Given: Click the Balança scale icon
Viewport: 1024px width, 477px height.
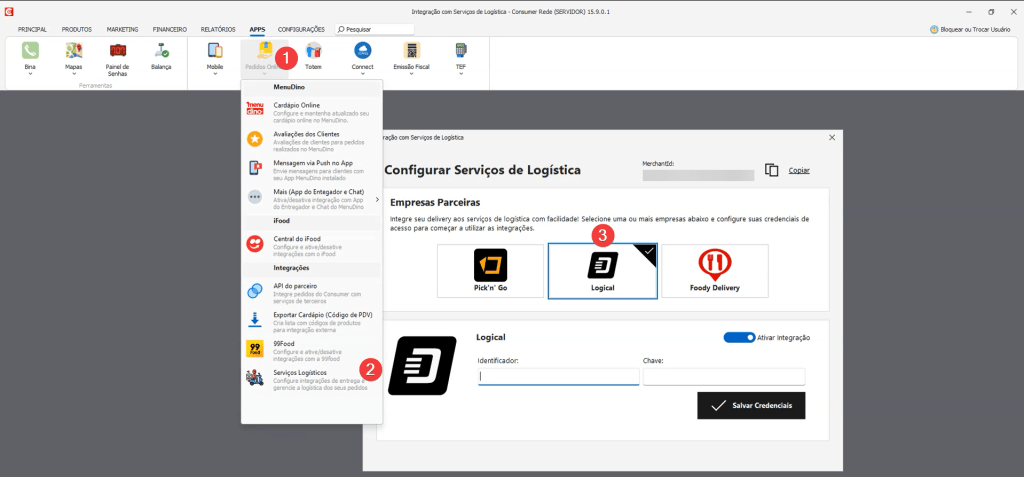Looking at the screenshot, I should coord(160,50).
